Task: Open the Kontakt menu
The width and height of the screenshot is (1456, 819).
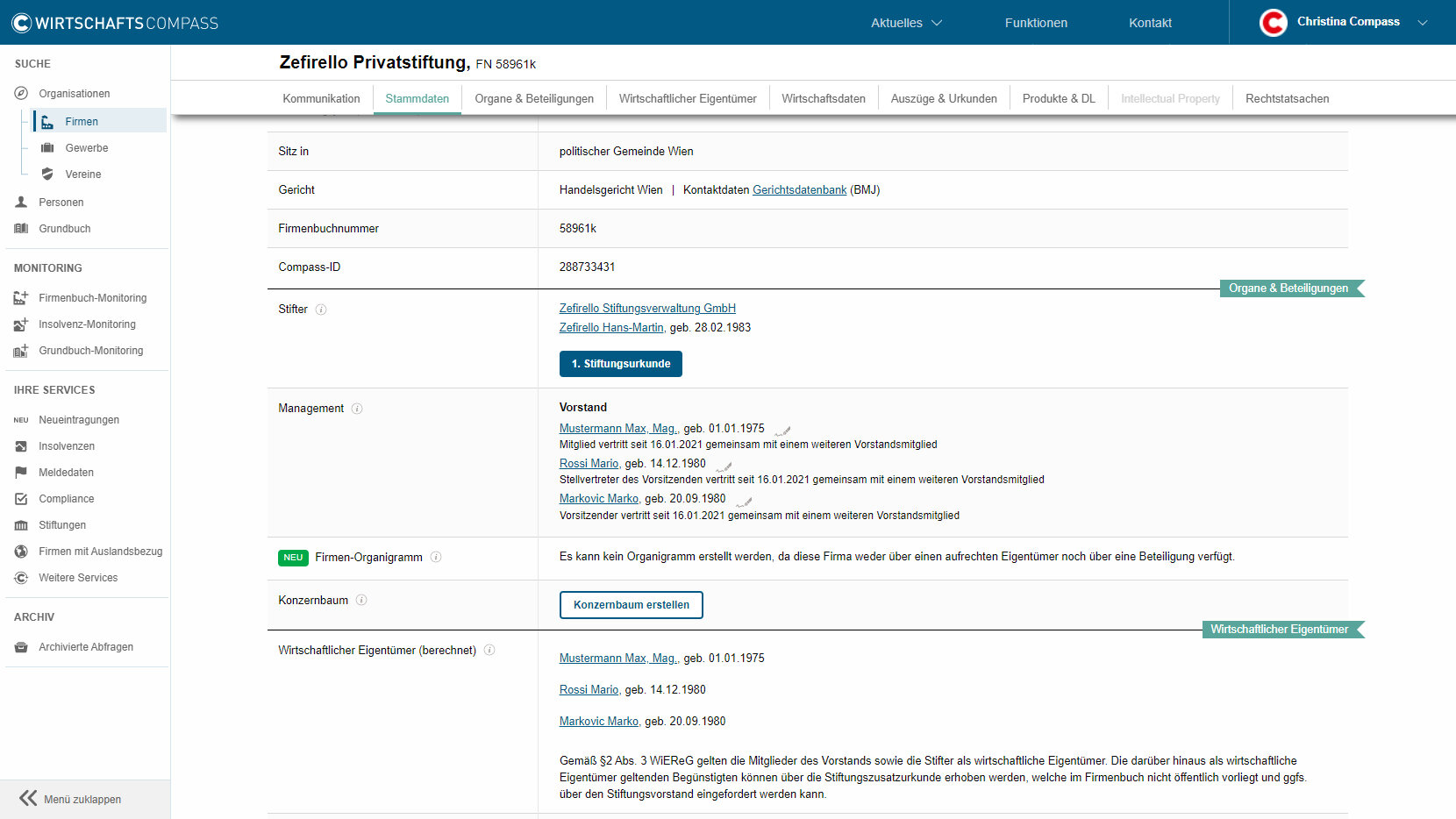Action: pyautogui.click(x=1150, y=23)
